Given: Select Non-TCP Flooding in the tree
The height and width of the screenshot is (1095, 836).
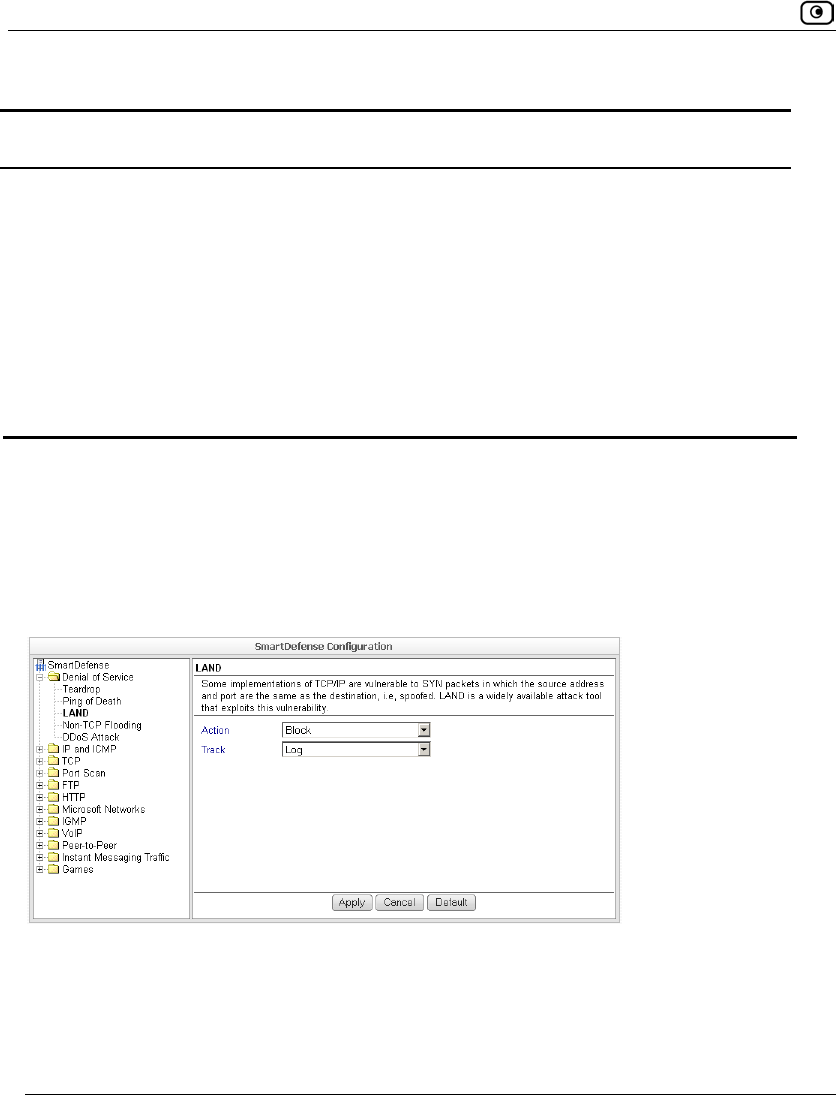Looking at the screenshot, I should click(102, 725).
